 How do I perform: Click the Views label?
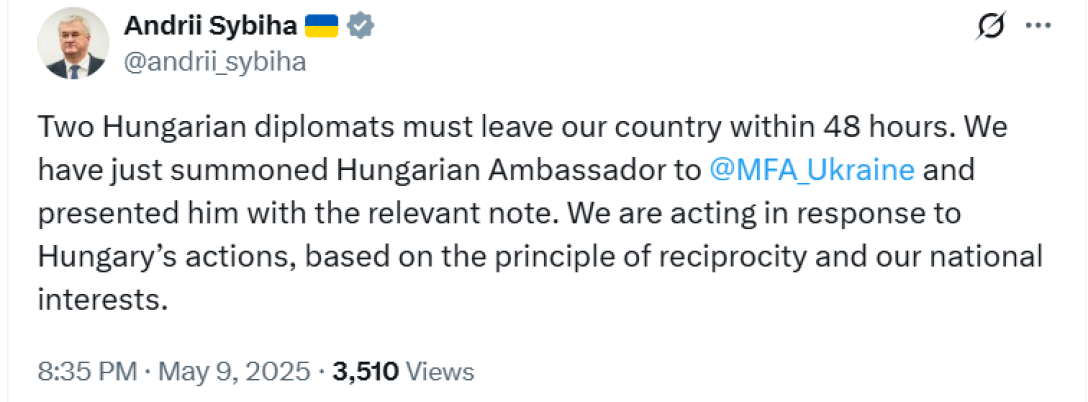tap(441, 372)
